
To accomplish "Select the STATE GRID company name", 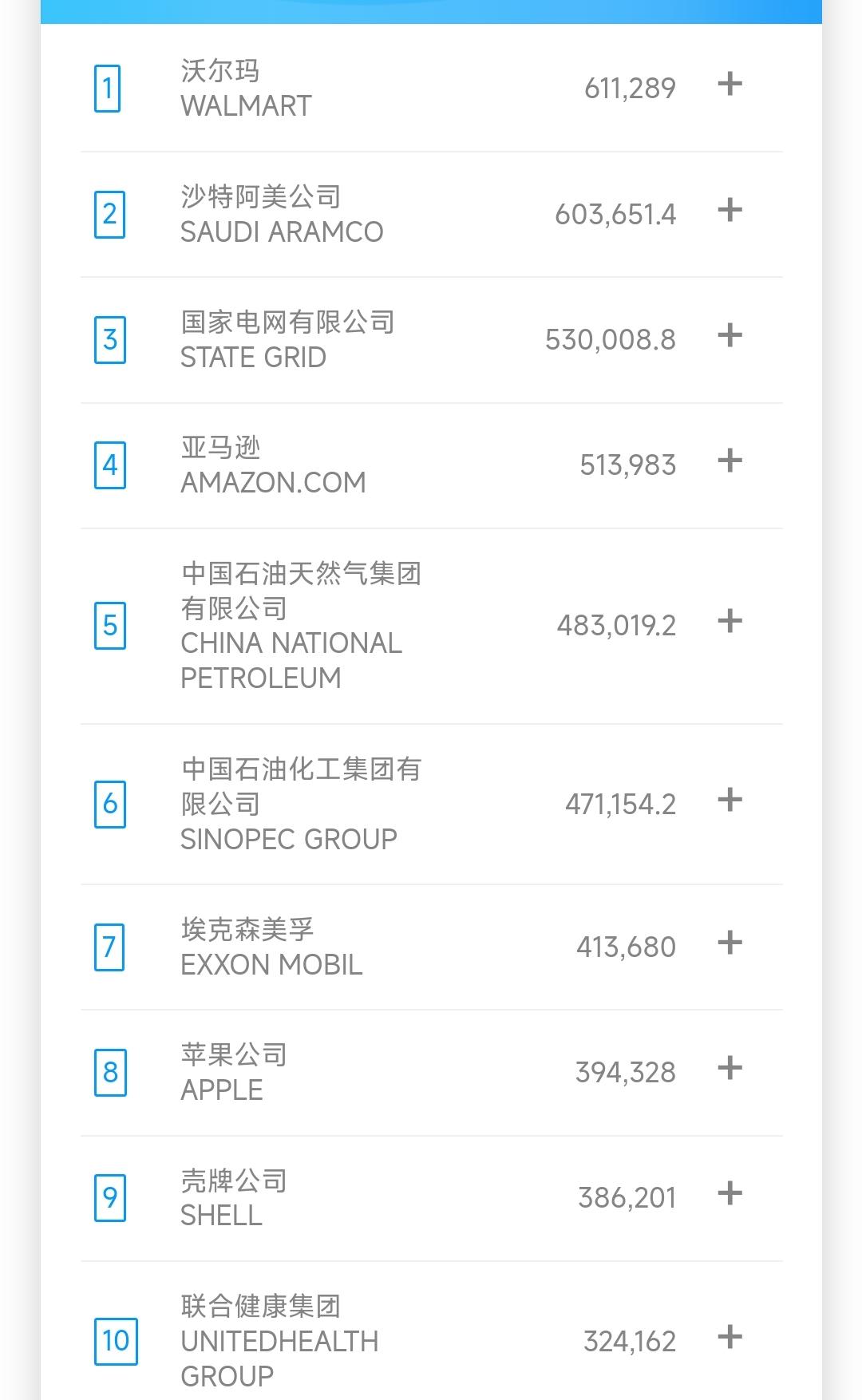I will (253, 357).
